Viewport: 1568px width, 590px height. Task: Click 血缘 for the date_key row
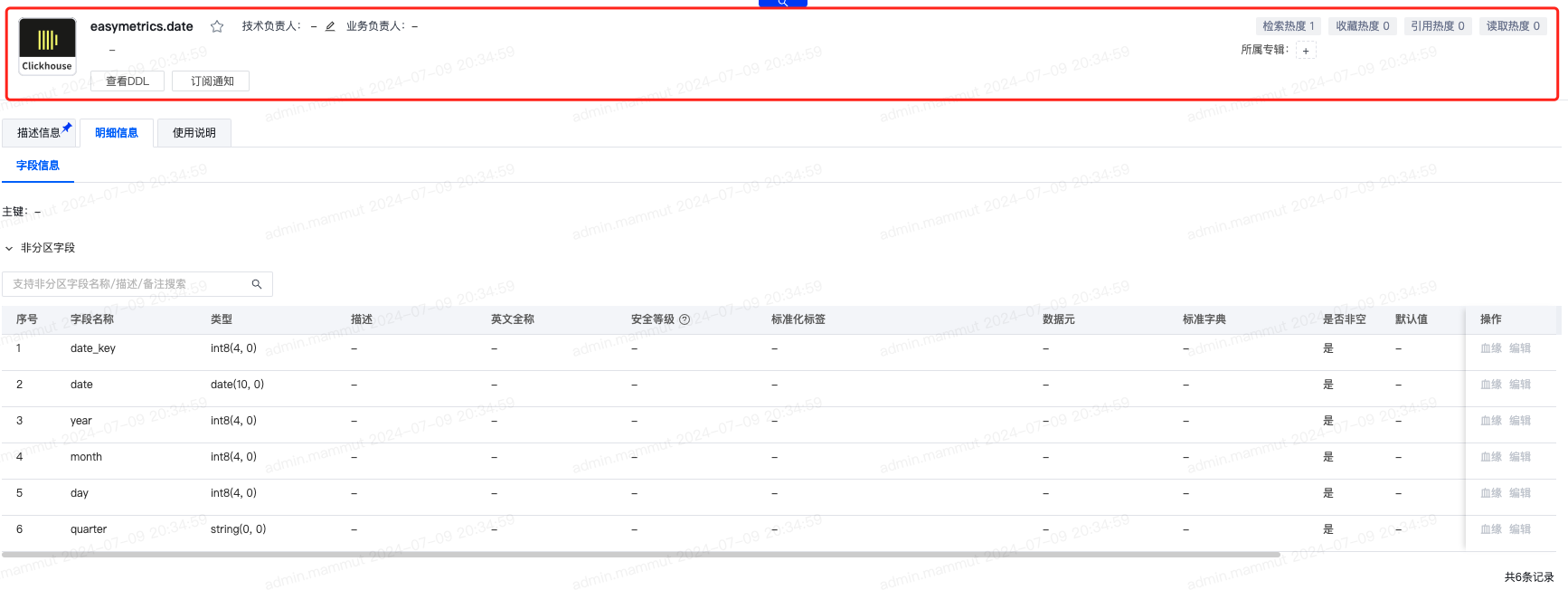click(x=1491, y=348)
